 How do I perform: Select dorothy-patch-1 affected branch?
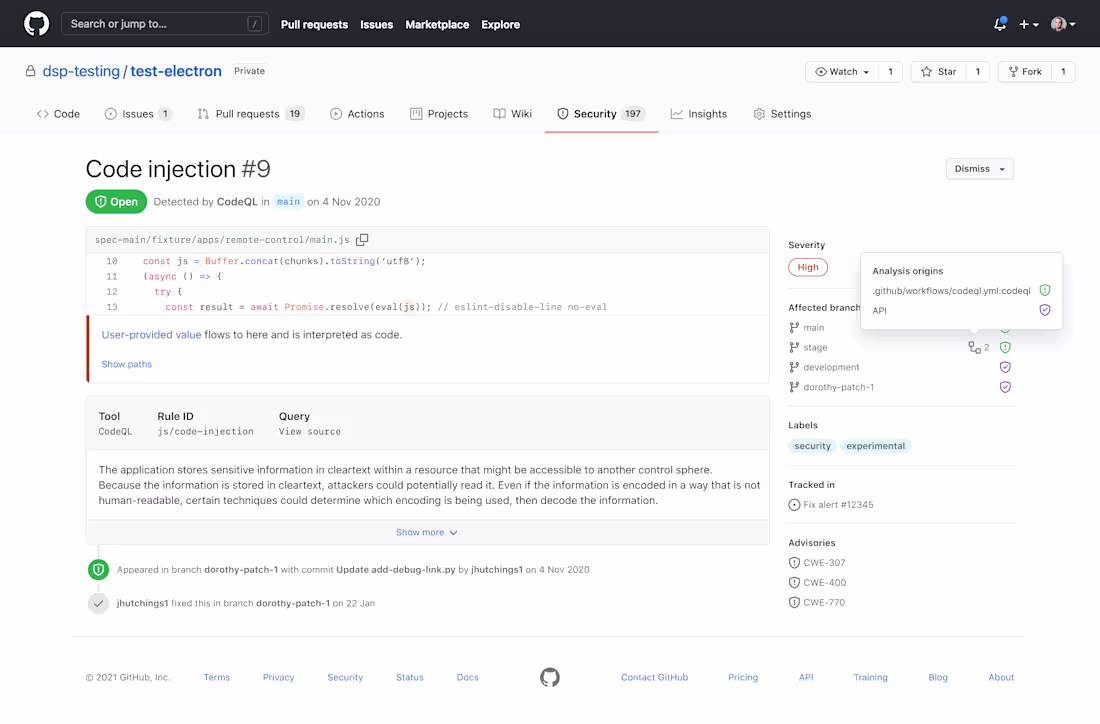click(x=831, y=387)
